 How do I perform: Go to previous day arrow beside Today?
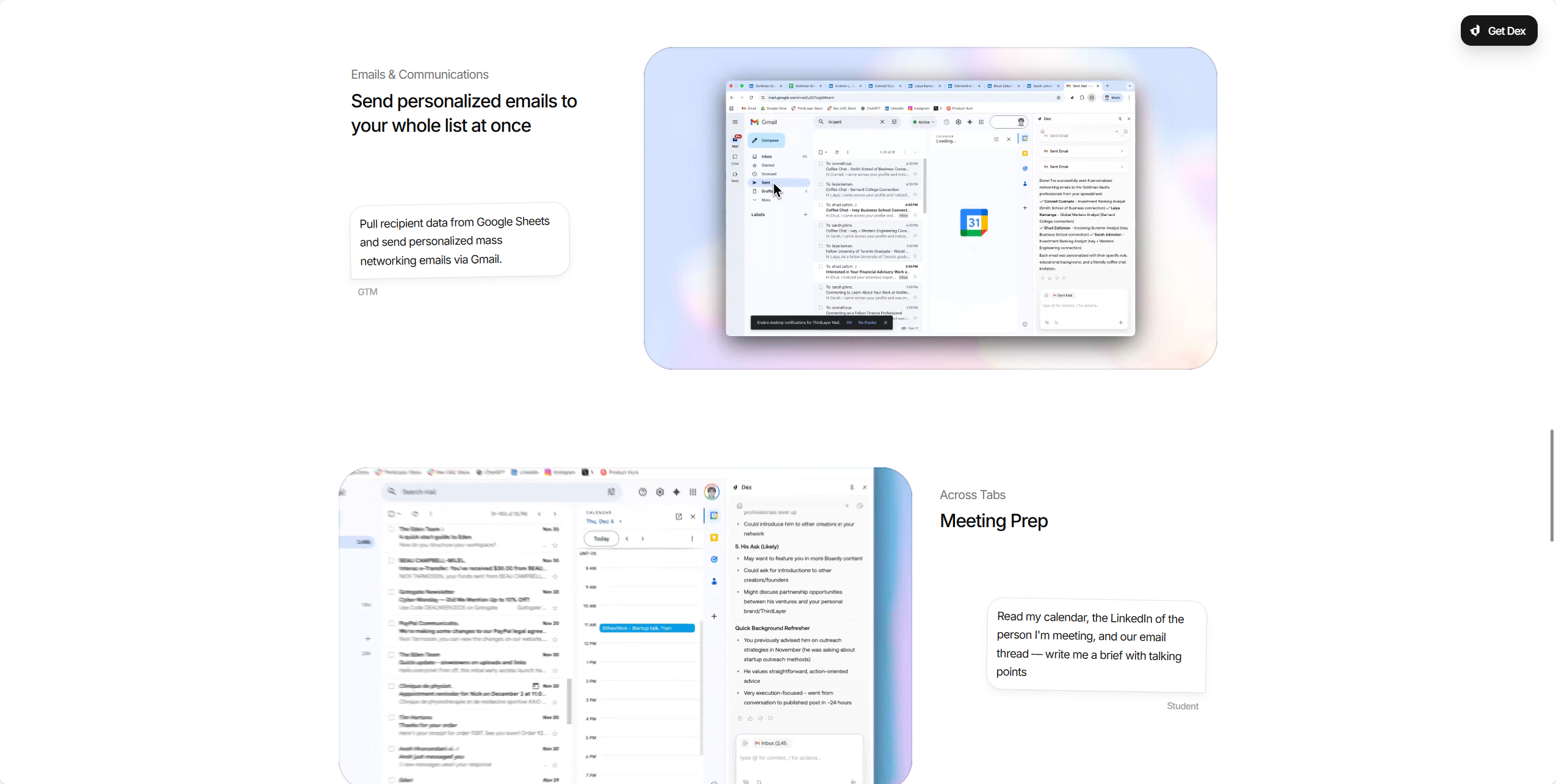(627, 539)
